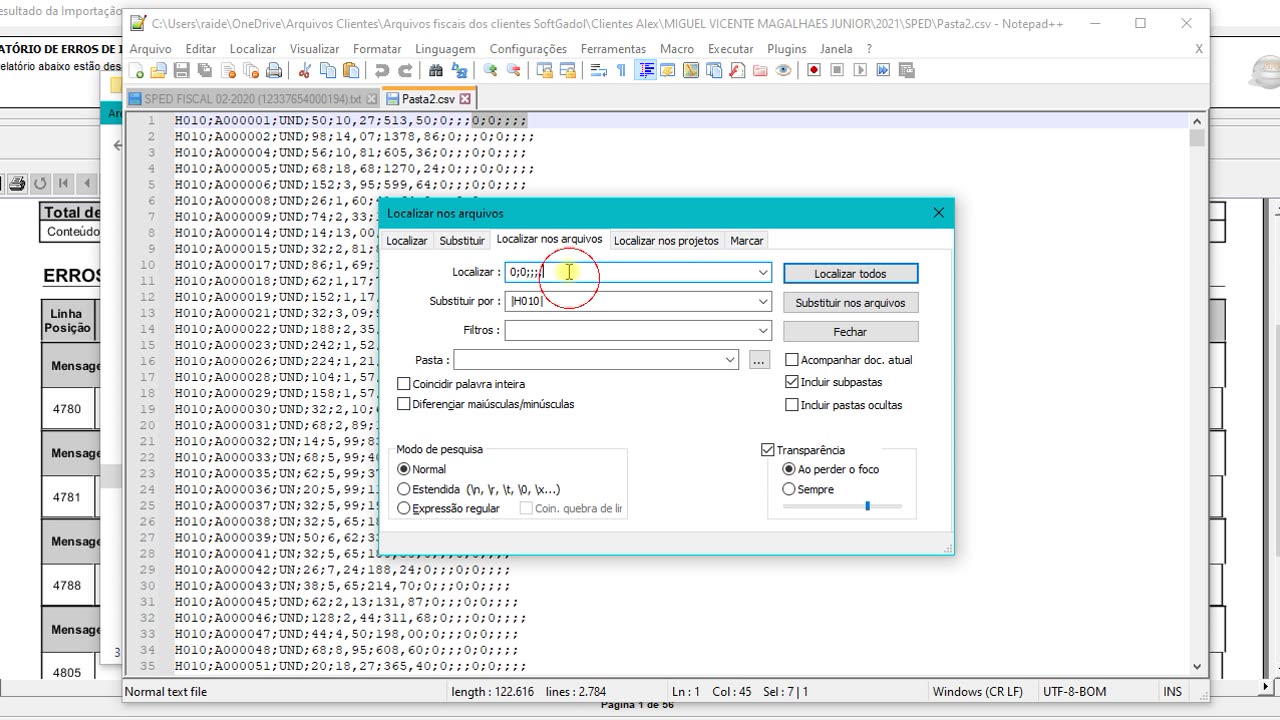Viewport: 1280px width, 720px height.
Task: Click the Redo arrow icon
Action: (405, 70)
